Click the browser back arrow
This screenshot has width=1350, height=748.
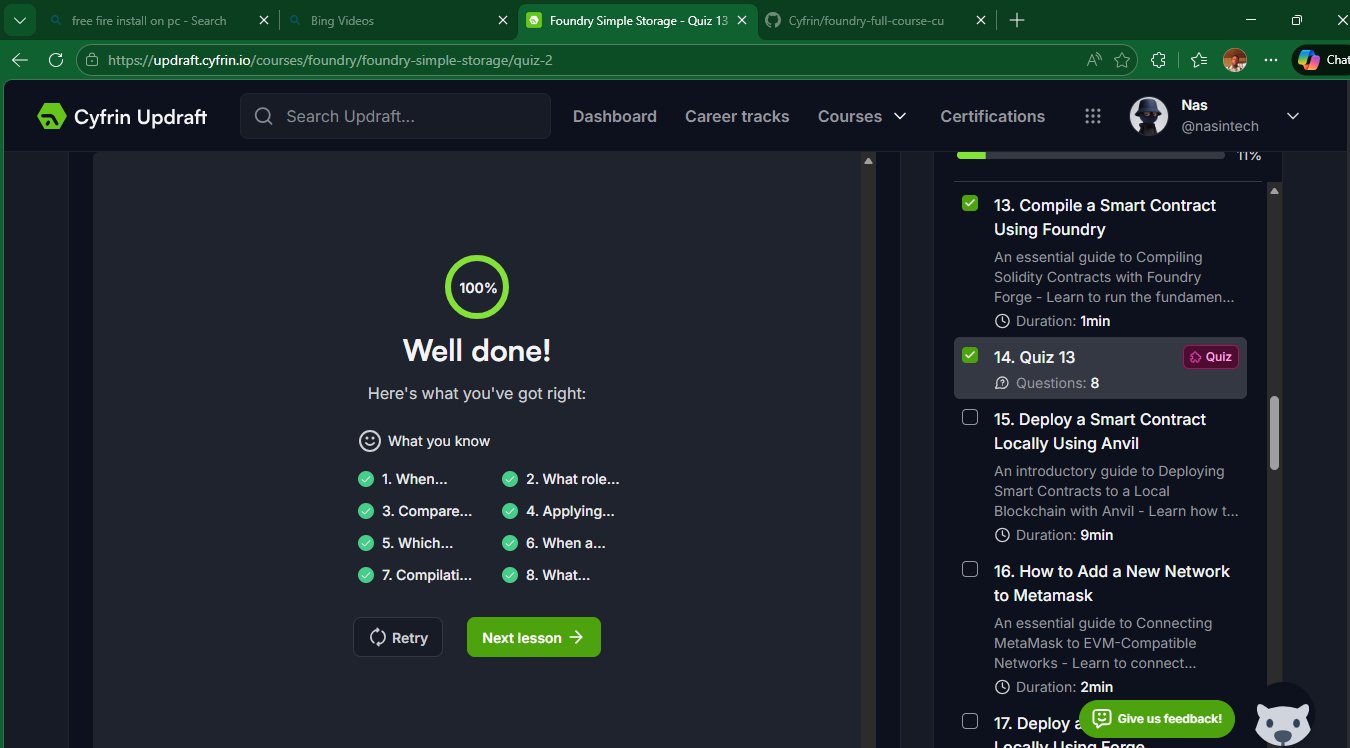(x=19, y=60)
